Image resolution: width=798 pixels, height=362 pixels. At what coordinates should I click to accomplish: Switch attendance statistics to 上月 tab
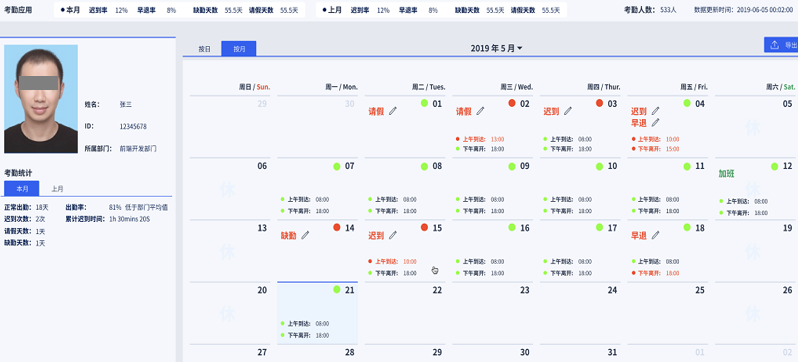[58, 189]
